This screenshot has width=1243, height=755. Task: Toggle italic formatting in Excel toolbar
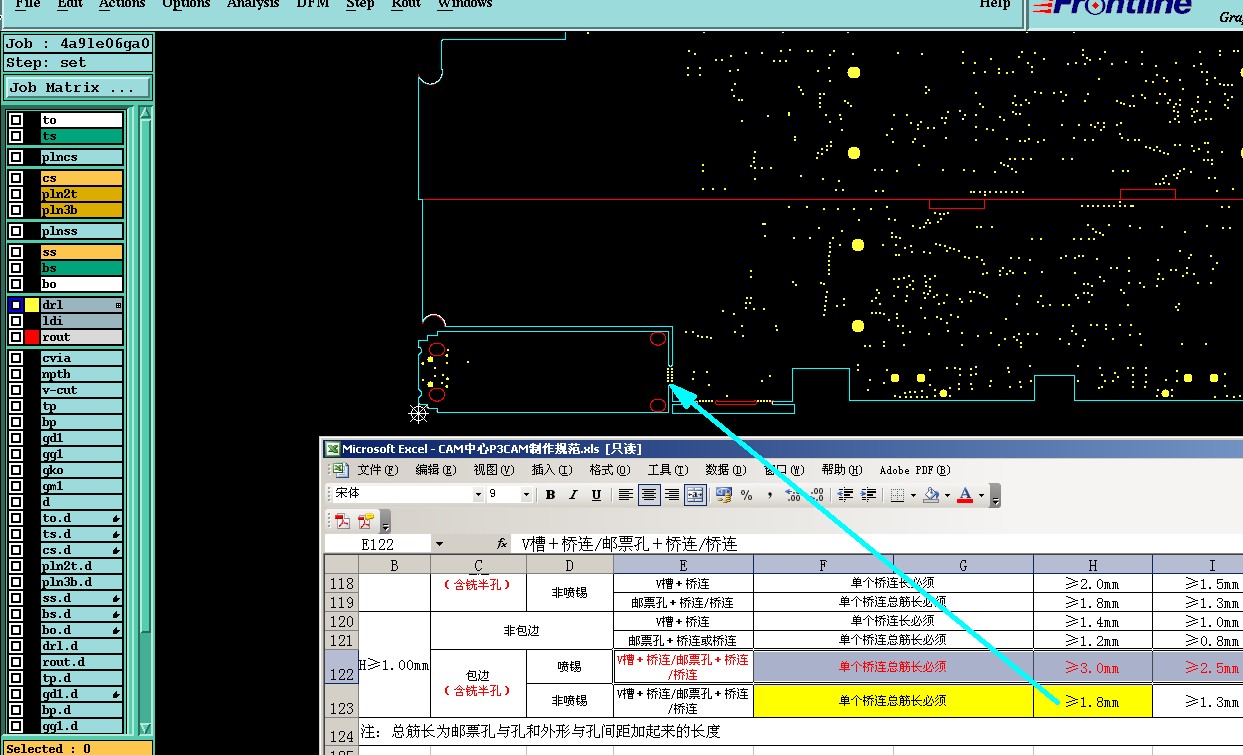[573, 494]
